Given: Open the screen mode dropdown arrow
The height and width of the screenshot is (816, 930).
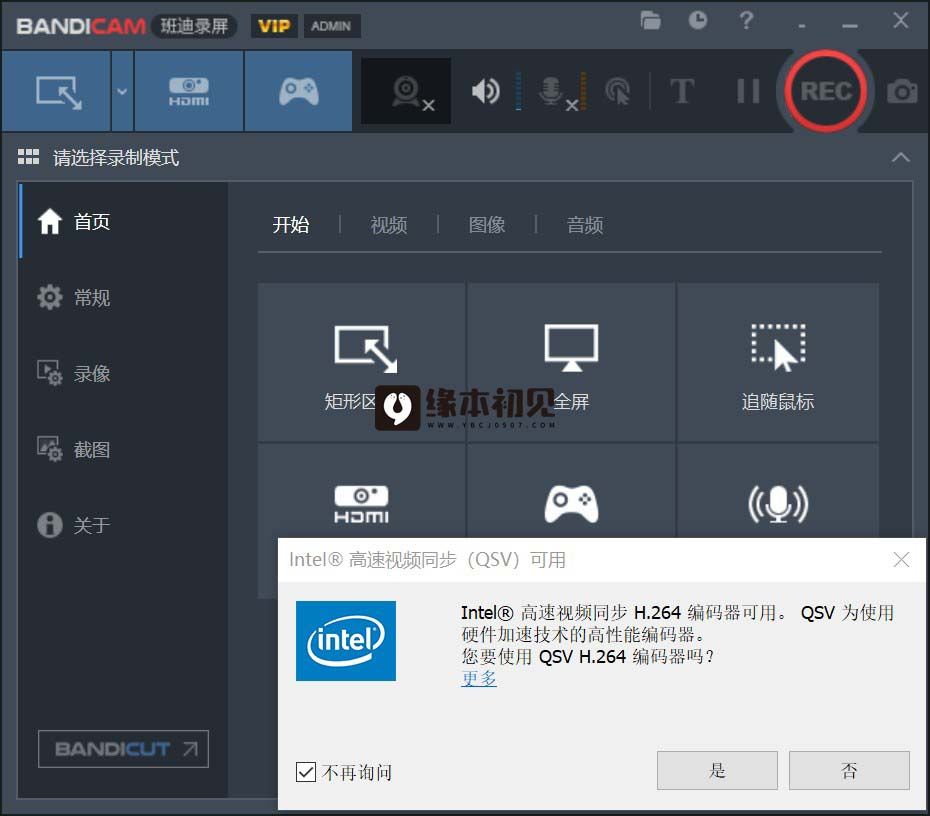Looking at the screenshot, I should click(122, 91).
